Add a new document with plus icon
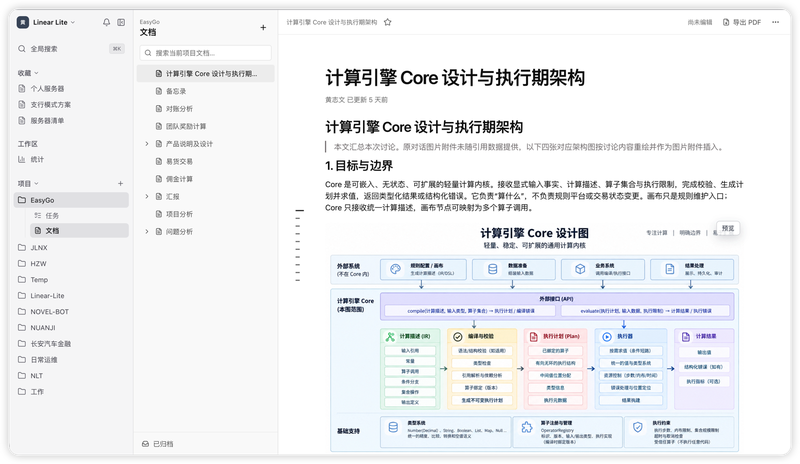 point(263,28)
